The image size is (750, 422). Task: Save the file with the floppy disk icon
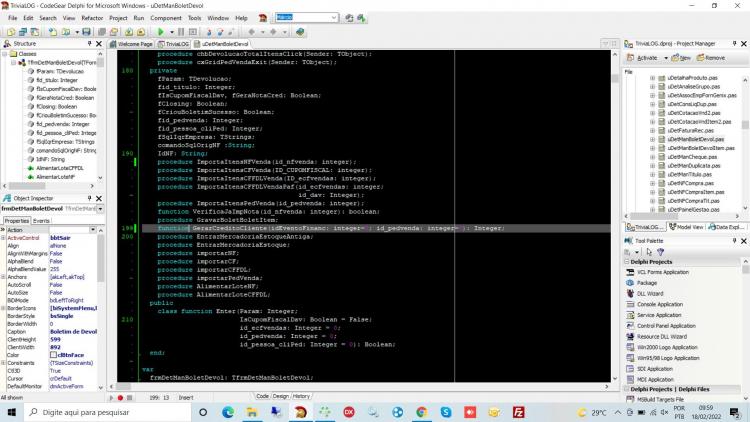(x=86, y=32)
